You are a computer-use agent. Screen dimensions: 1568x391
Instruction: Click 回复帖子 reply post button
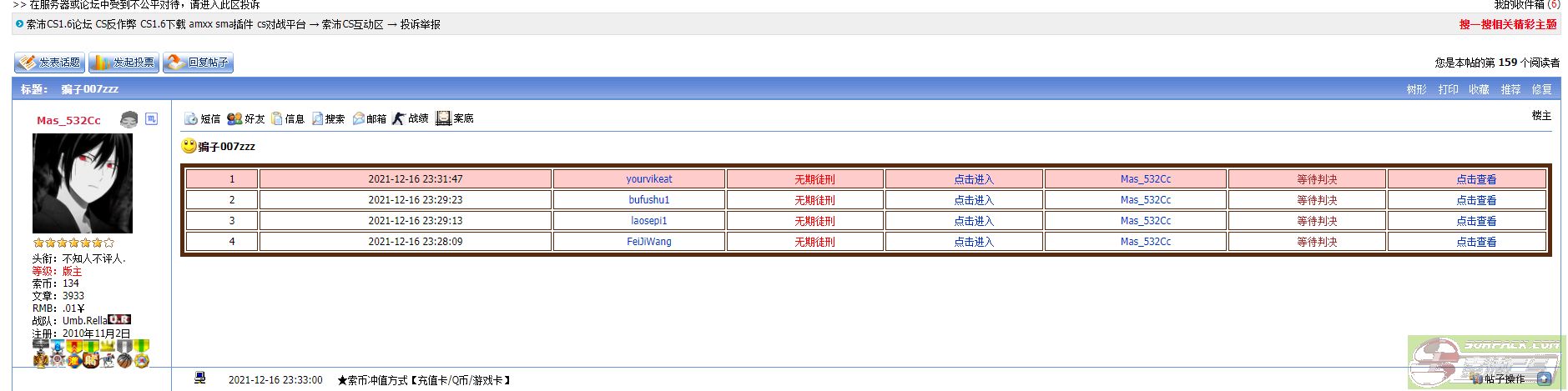click(x=198, y=63)
